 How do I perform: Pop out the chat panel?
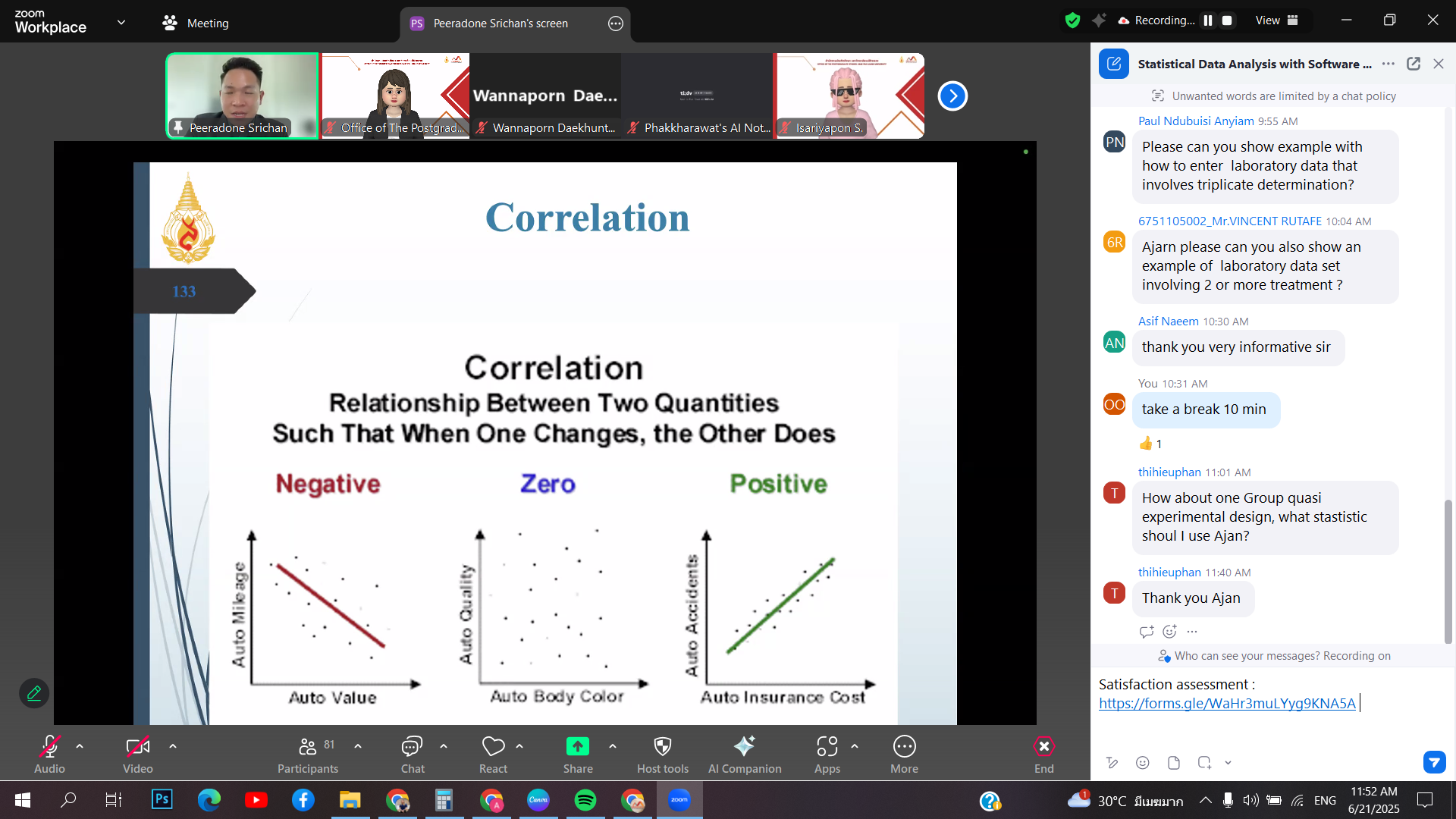[1414, 64]
